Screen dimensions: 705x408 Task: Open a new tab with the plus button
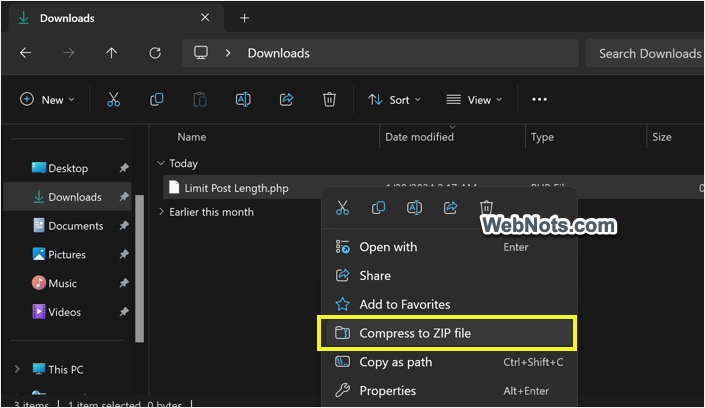click(x=244, y=18)
